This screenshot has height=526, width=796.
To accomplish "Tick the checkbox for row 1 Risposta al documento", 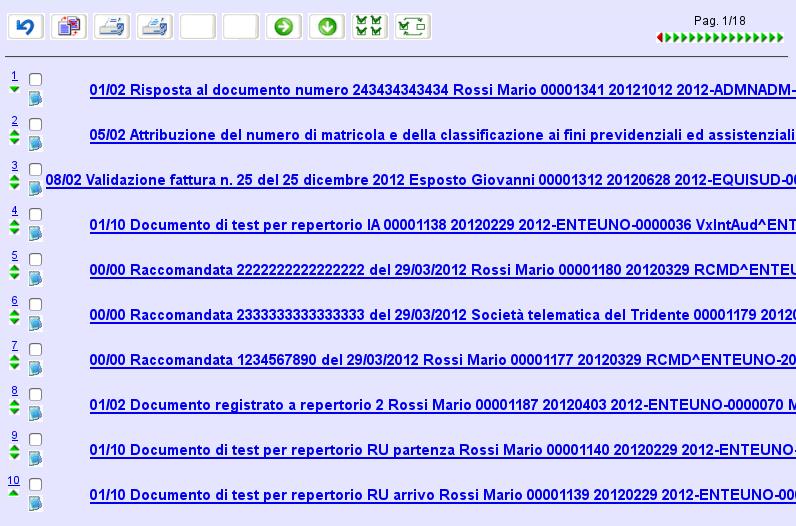I will coord(35,79).
